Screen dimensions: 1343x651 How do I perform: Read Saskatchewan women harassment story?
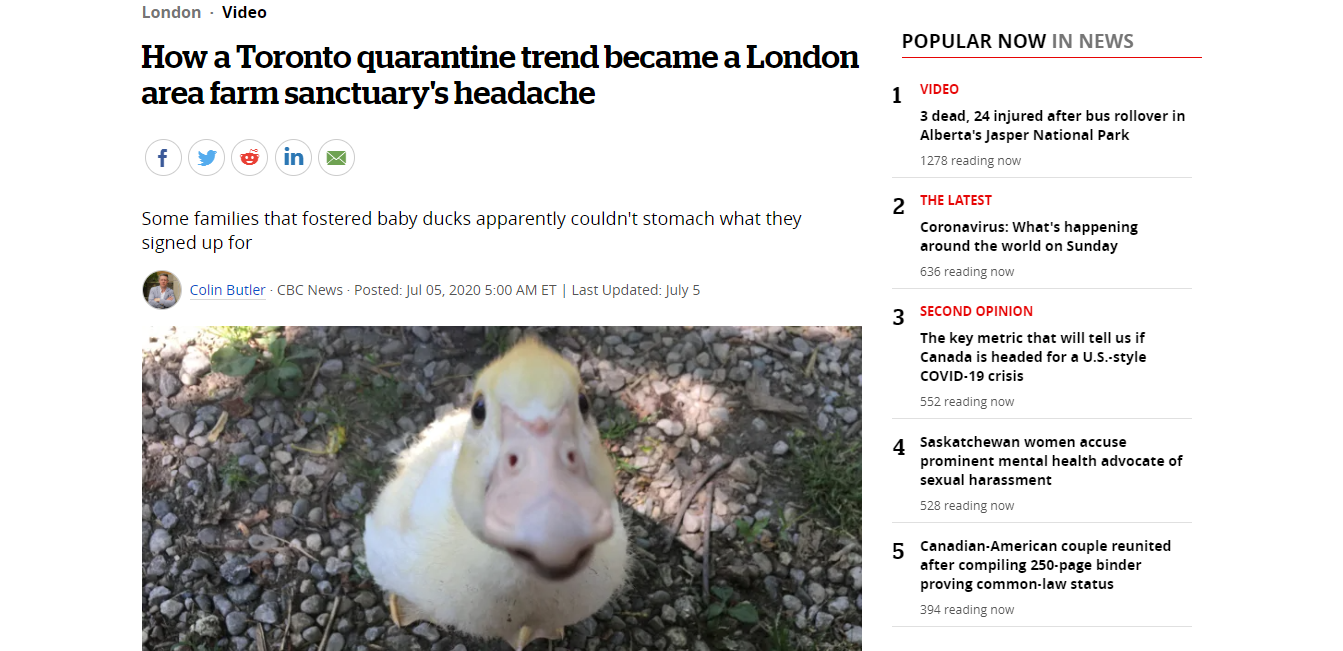[x=1050, y=461]
